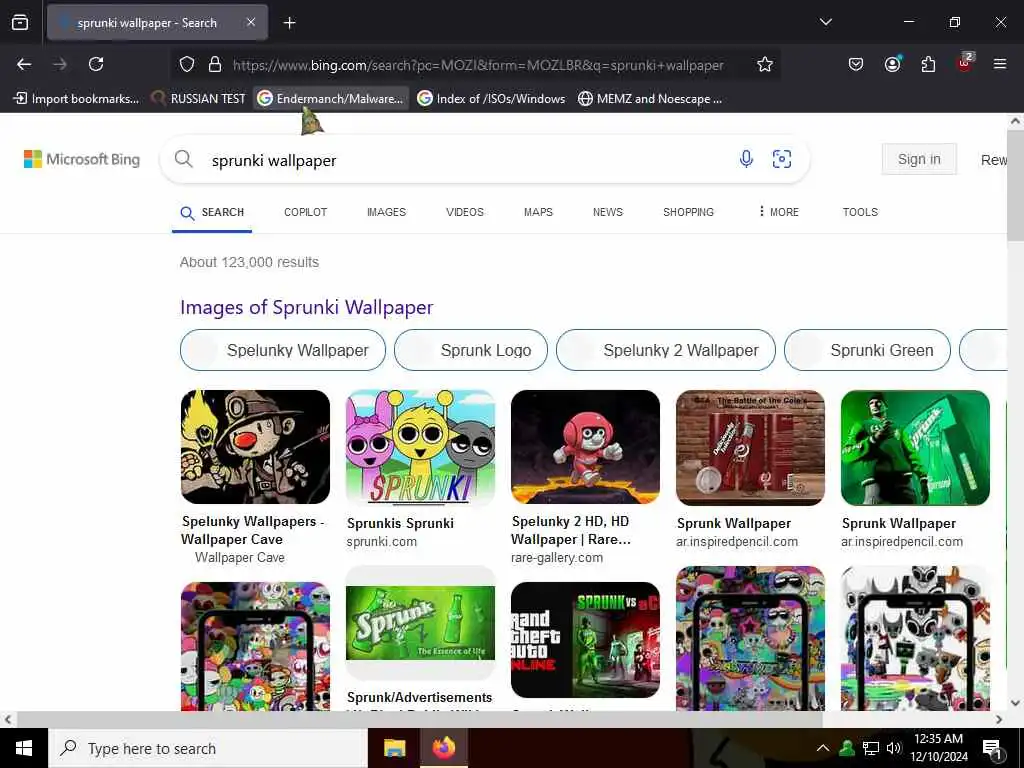Viewport: 1024px width, 768px height.
Task: Open the green Sprunk advertisement thumbnail
Action: pos(420,623)
